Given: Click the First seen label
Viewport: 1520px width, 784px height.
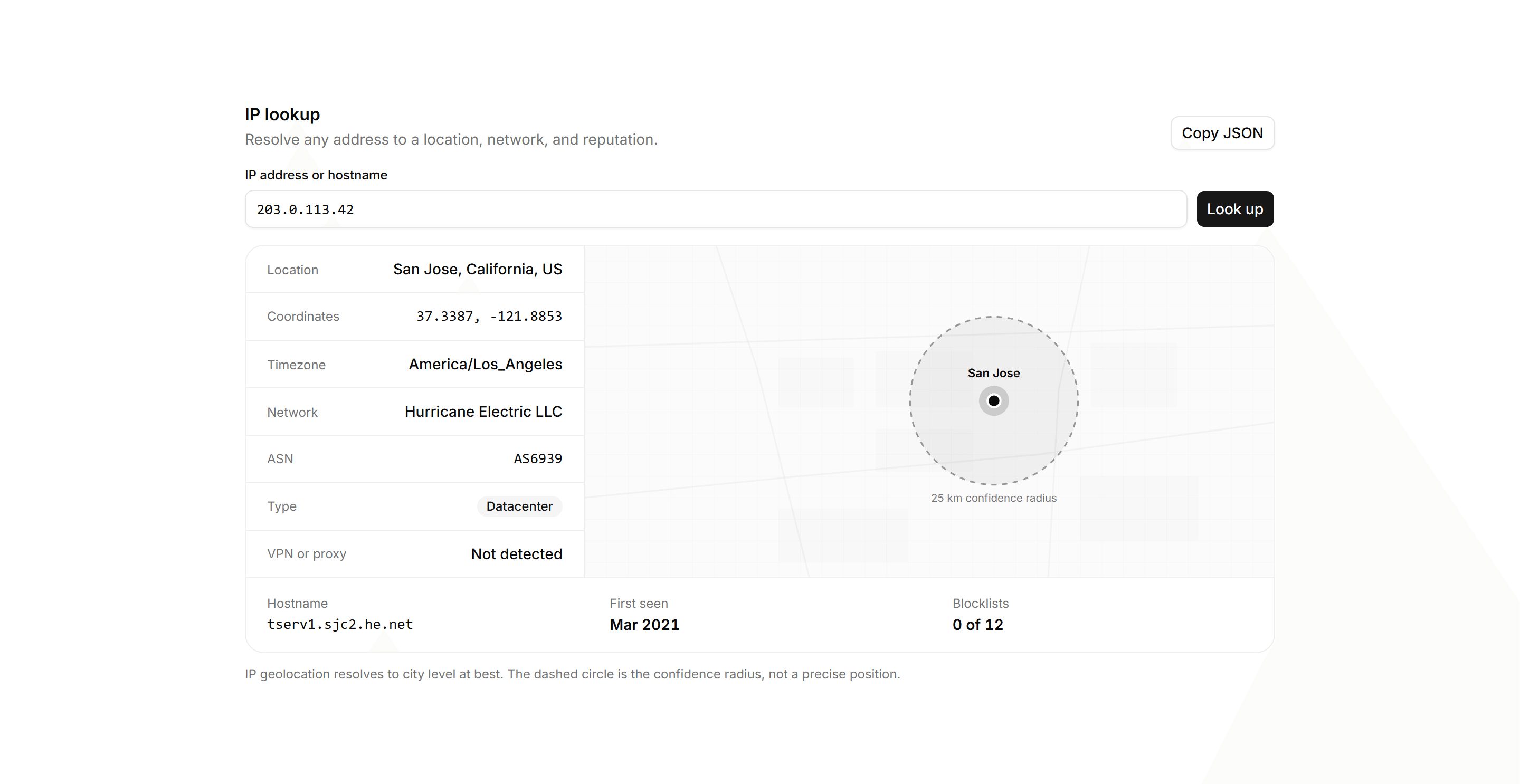Looking at the screenshot, I should 639,604.
